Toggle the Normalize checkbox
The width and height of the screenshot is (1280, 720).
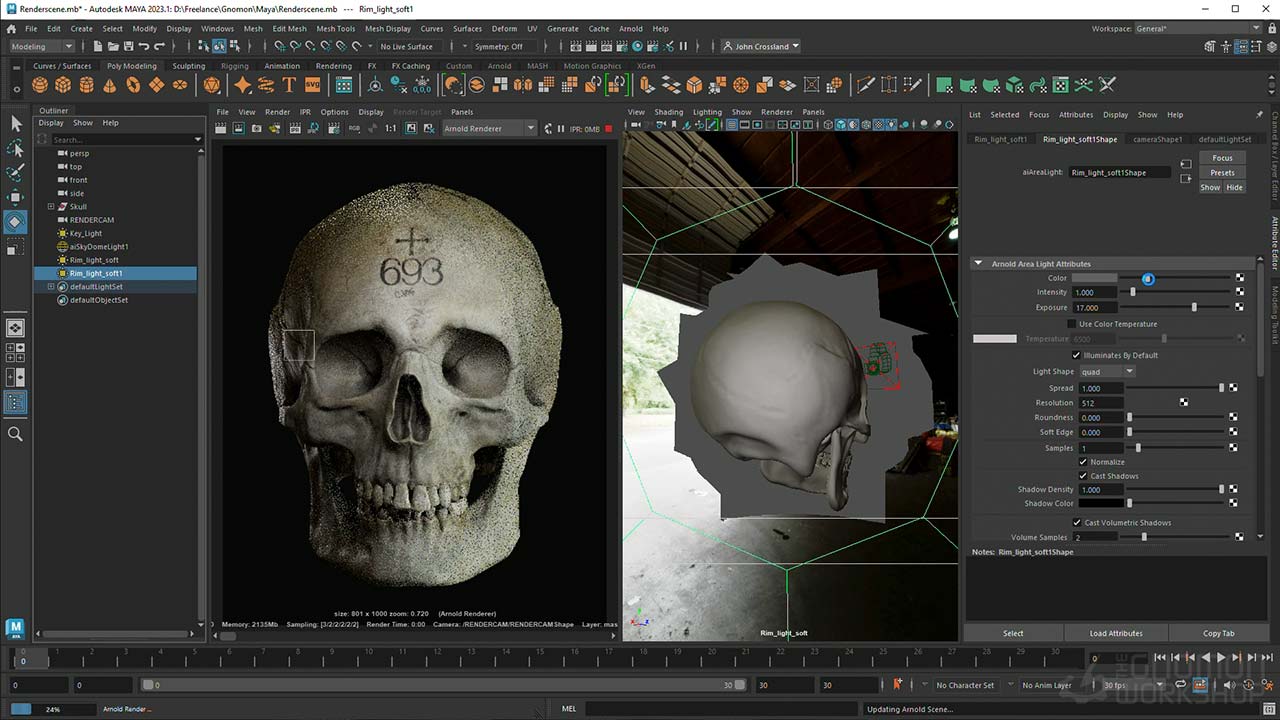[x=1083, y=462]
